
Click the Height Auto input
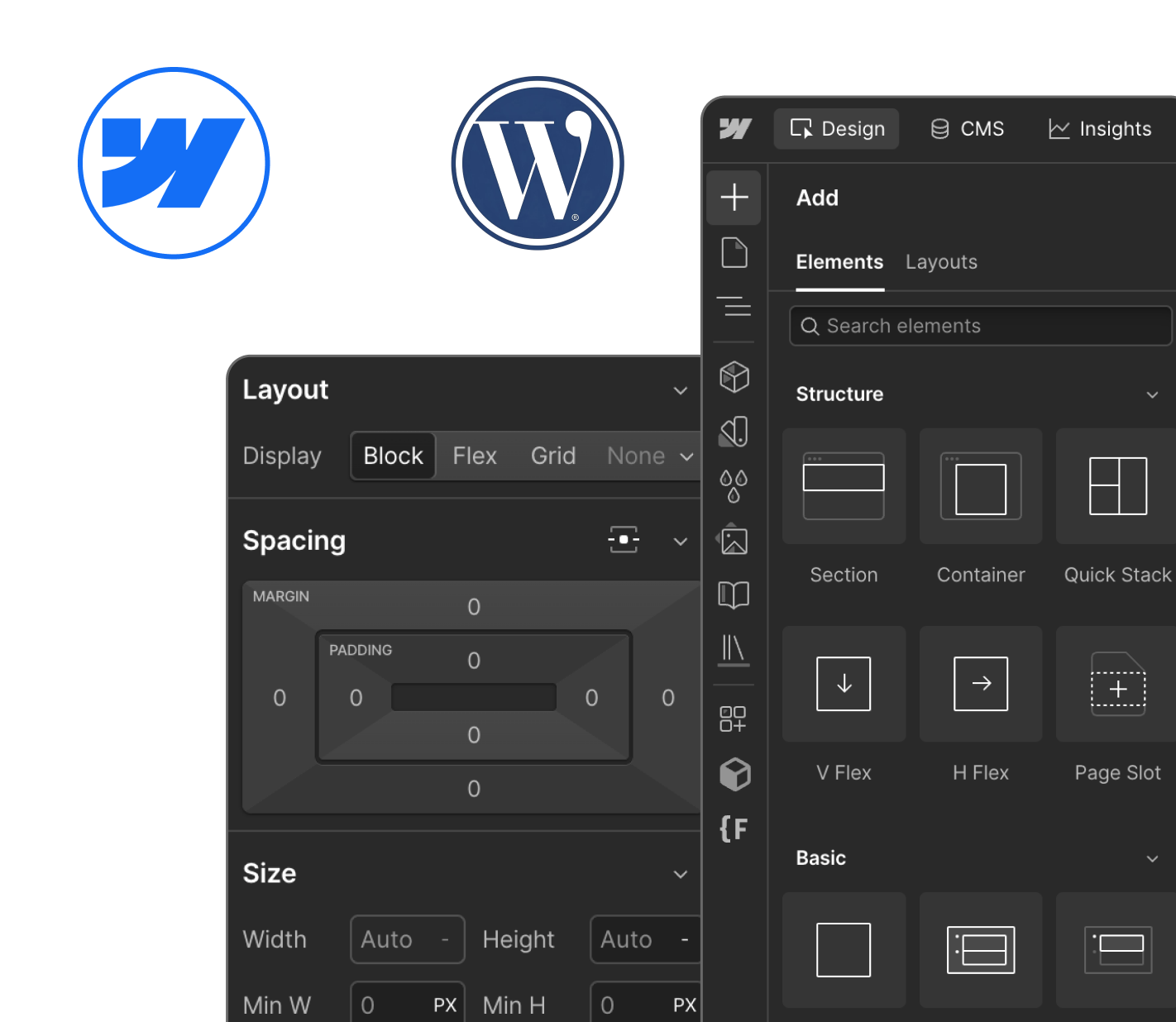click(646, 939)
